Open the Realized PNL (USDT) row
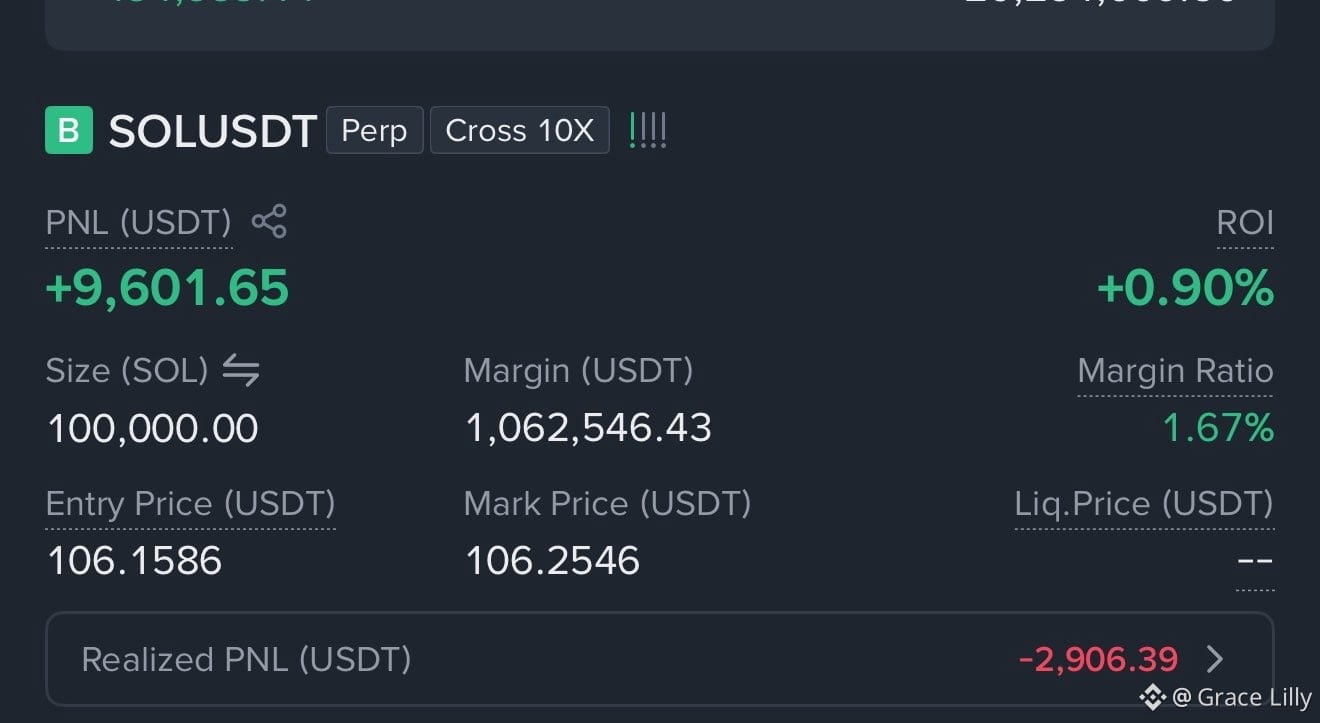The height and width of the screenshot is (723, 1320). [x=660, y=660]
